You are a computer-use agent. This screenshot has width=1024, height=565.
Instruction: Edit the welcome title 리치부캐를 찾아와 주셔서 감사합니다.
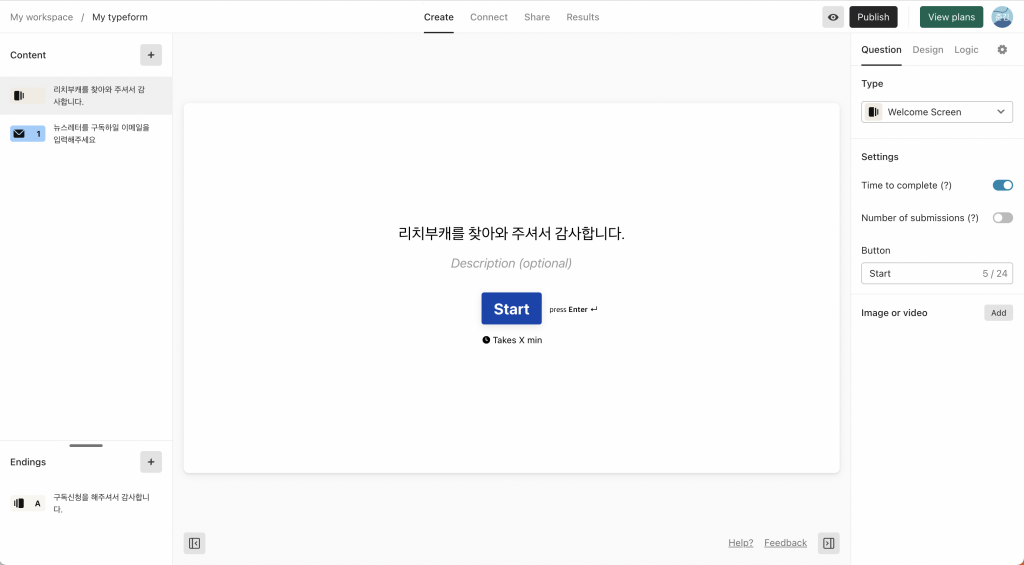pos(511,233)
